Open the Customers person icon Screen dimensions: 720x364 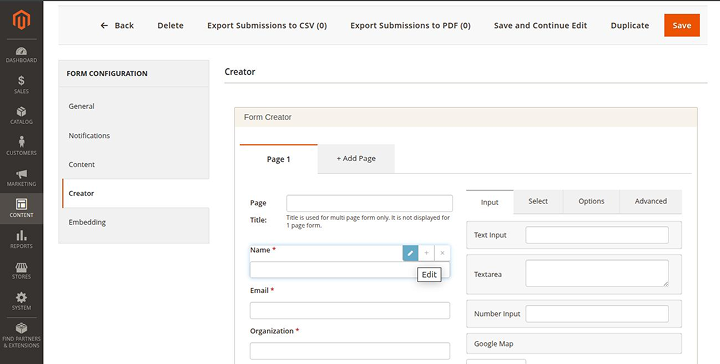pos(21,141)
